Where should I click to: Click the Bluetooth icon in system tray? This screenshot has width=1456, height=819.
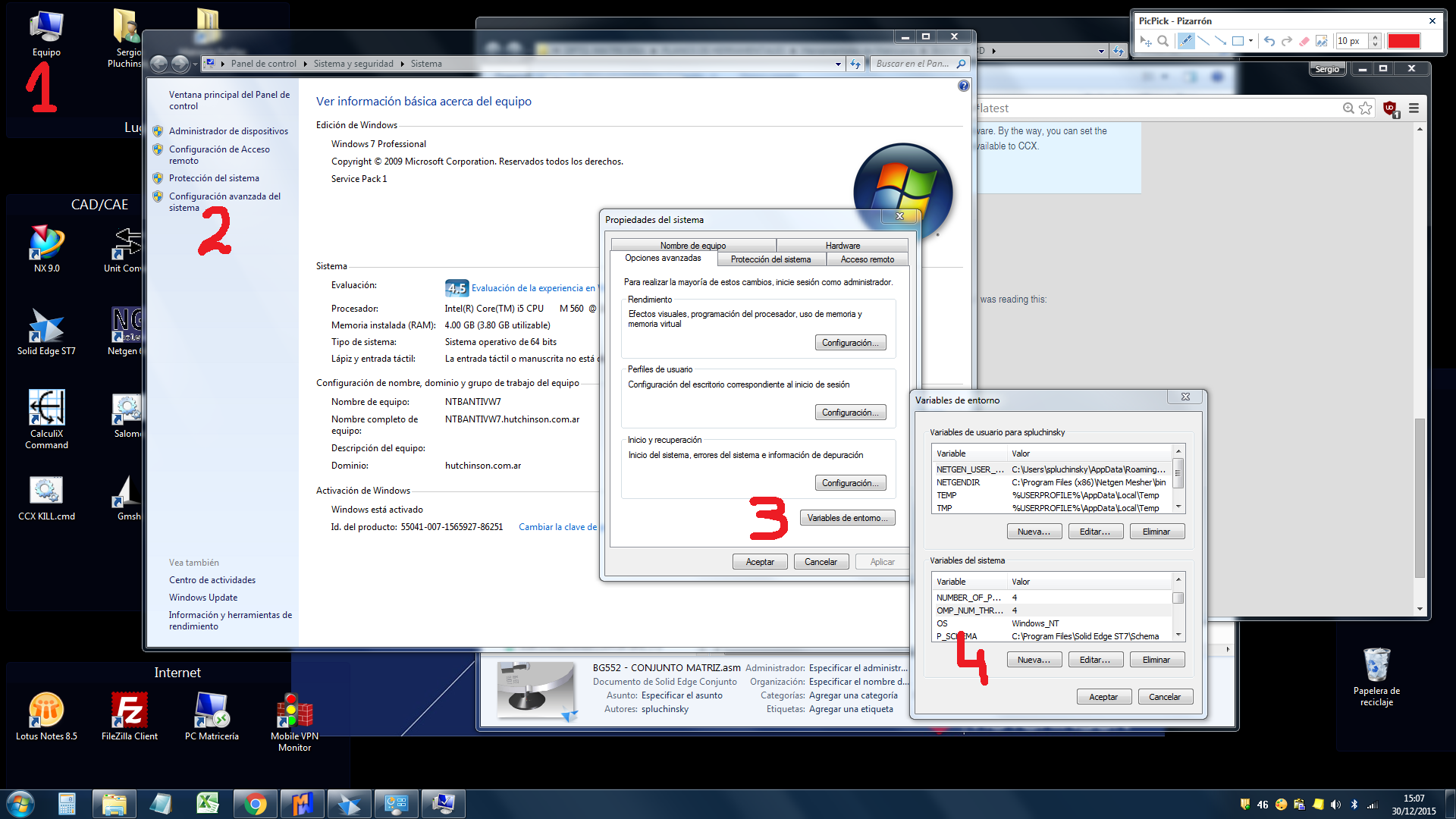point(1354,805)
